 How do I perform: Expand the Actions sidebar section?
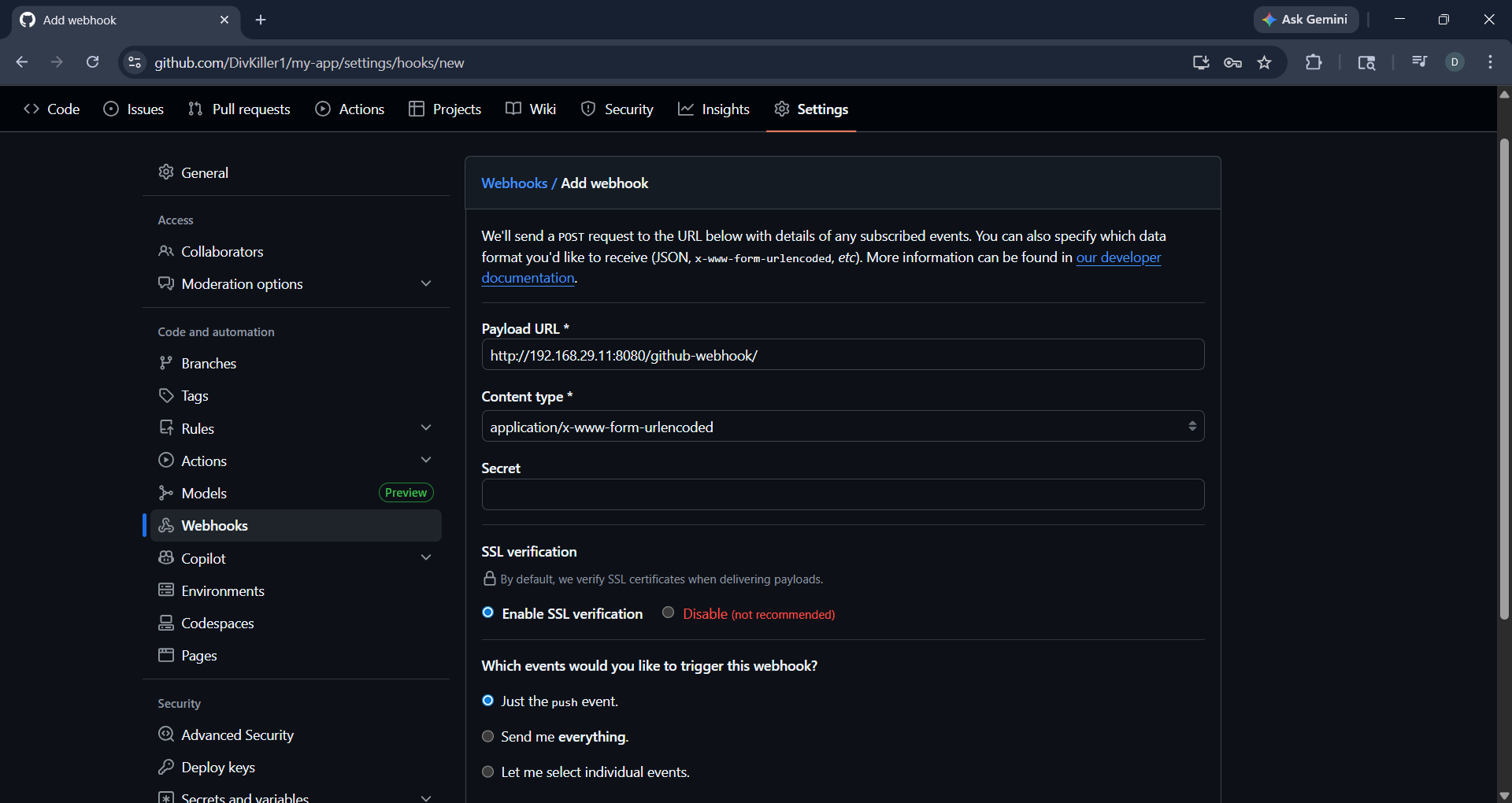(x=426, y=460)
